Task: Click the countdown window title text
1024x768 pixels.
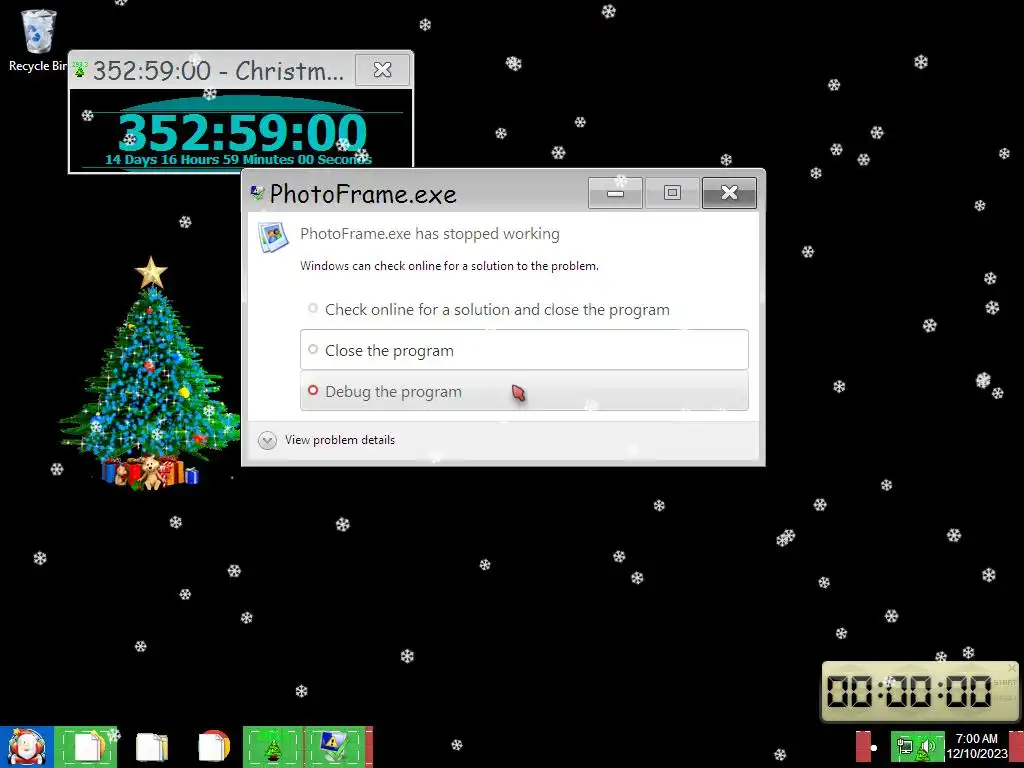Action: 218,71
